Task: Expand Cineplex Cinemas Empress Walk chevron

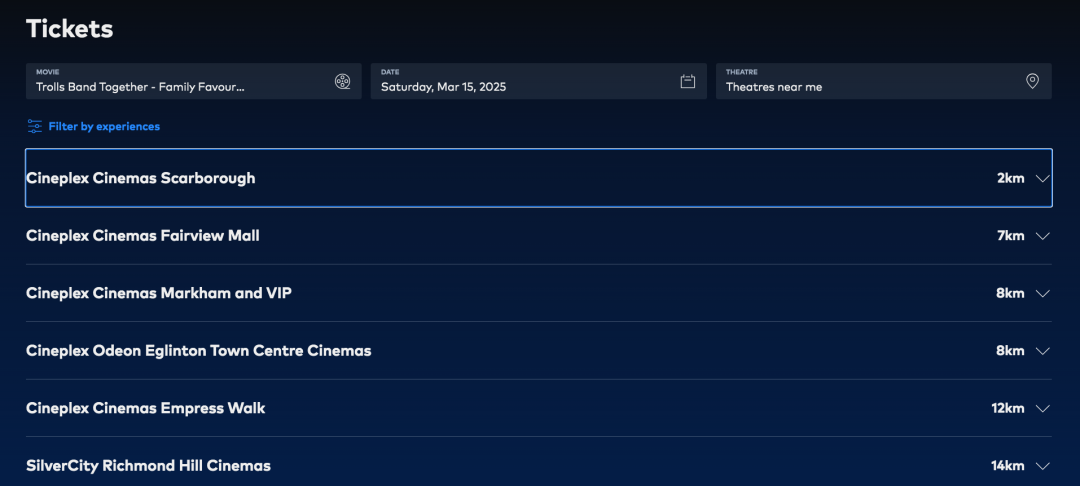Action: pos(1042,408)
